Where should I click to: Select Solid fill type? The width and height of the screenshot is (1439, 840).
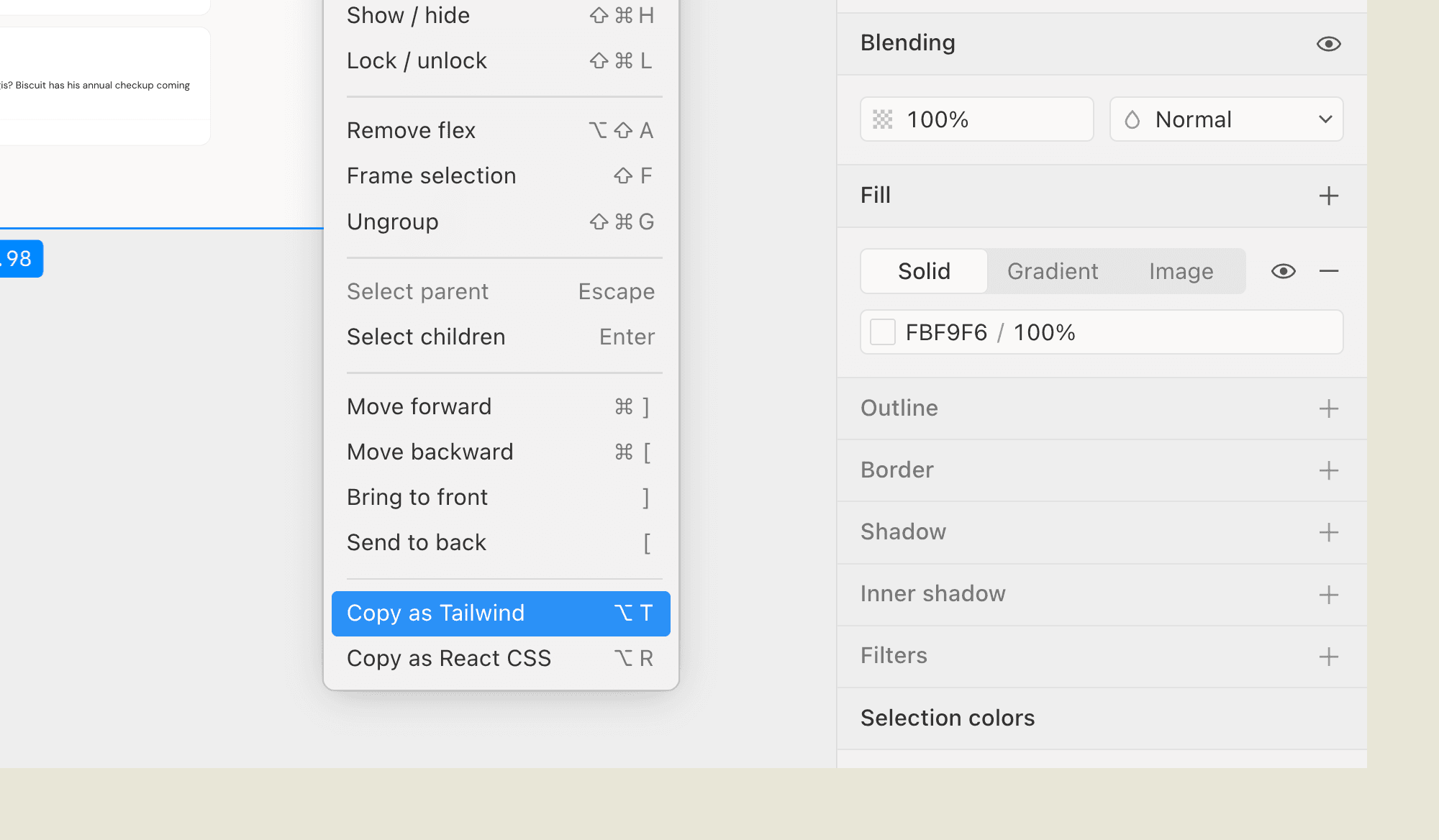click(924, 271)
